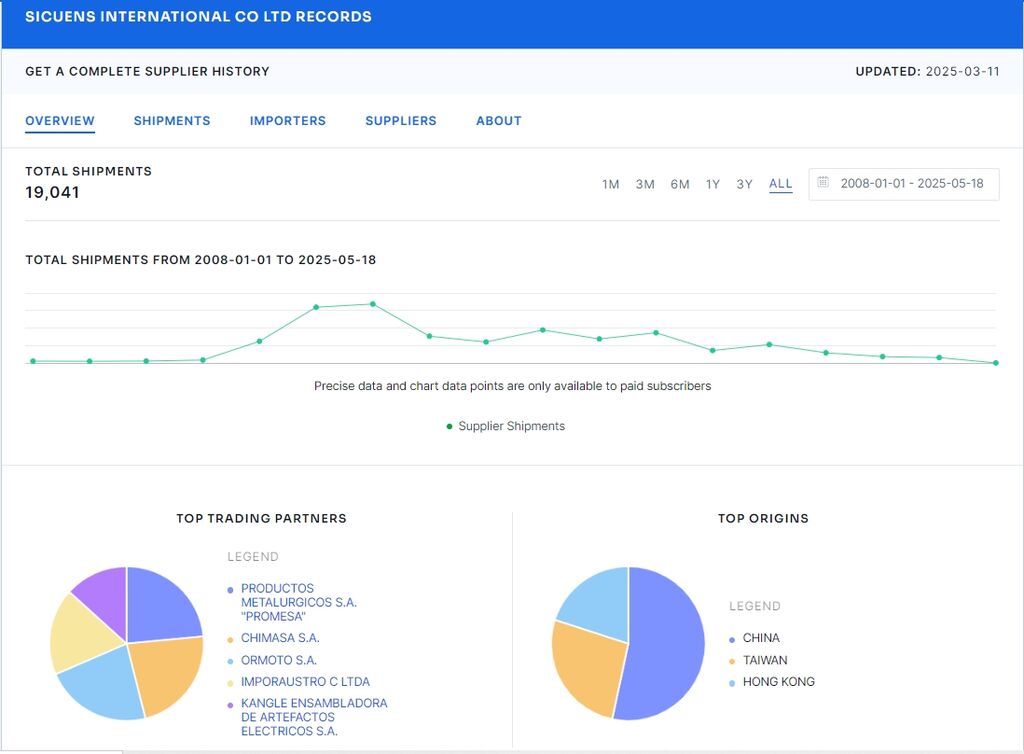Click the calendar icon in date range field

pos(823,183)
